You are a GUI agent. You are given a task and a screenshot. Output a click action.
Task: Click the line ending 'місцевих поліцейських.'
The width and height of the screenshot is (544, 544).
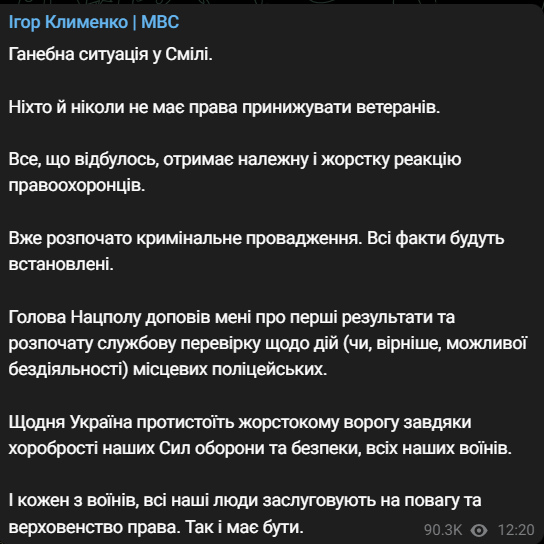click(x=168, y=369)
